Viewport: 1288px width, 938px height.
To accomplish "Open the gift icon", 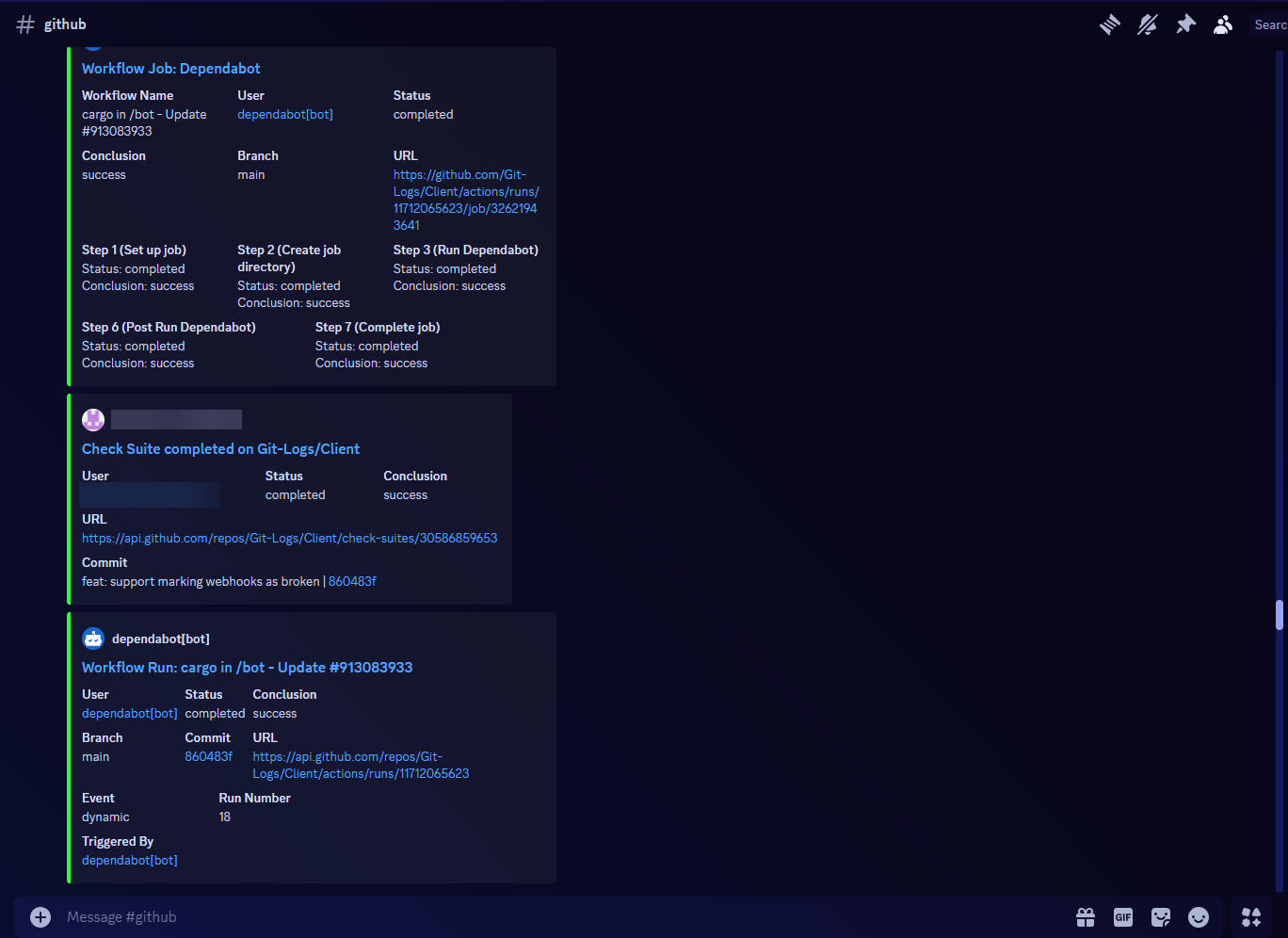I will pyautogui.click(x=1086, y=917).
